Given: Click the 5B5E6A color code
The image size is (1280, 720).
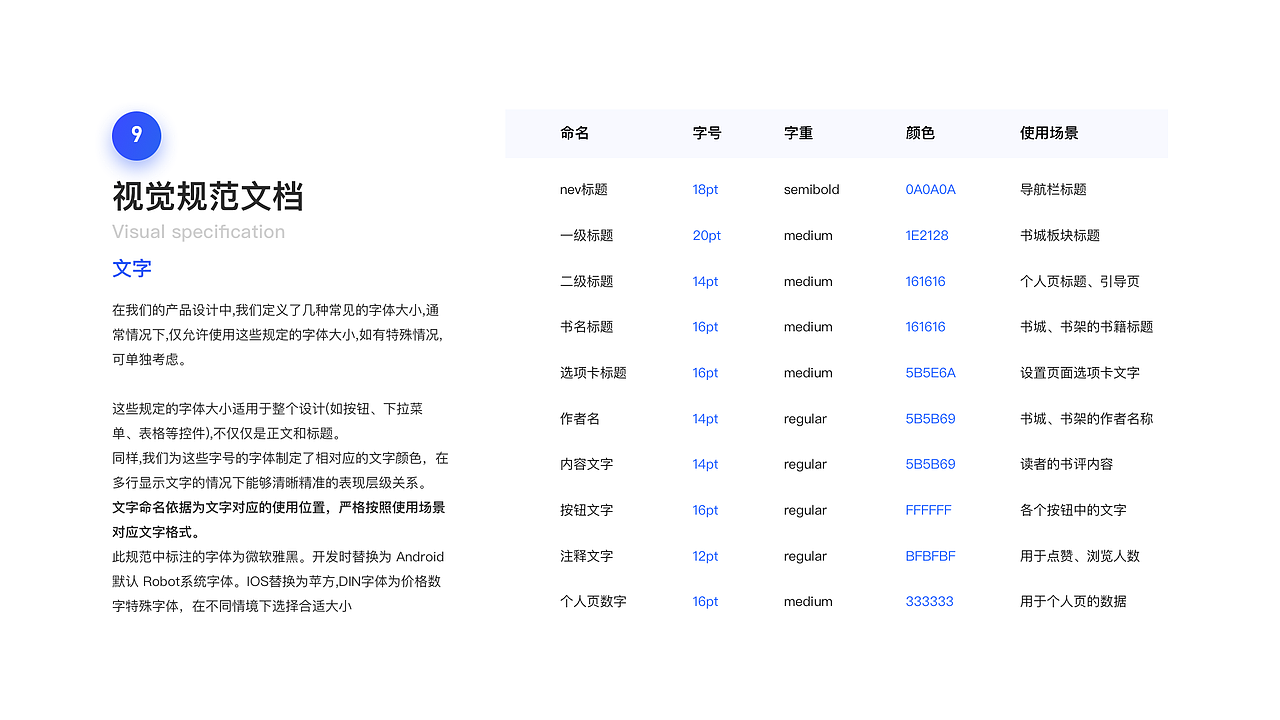Looking at the screenshot, I should pos(931,373).
